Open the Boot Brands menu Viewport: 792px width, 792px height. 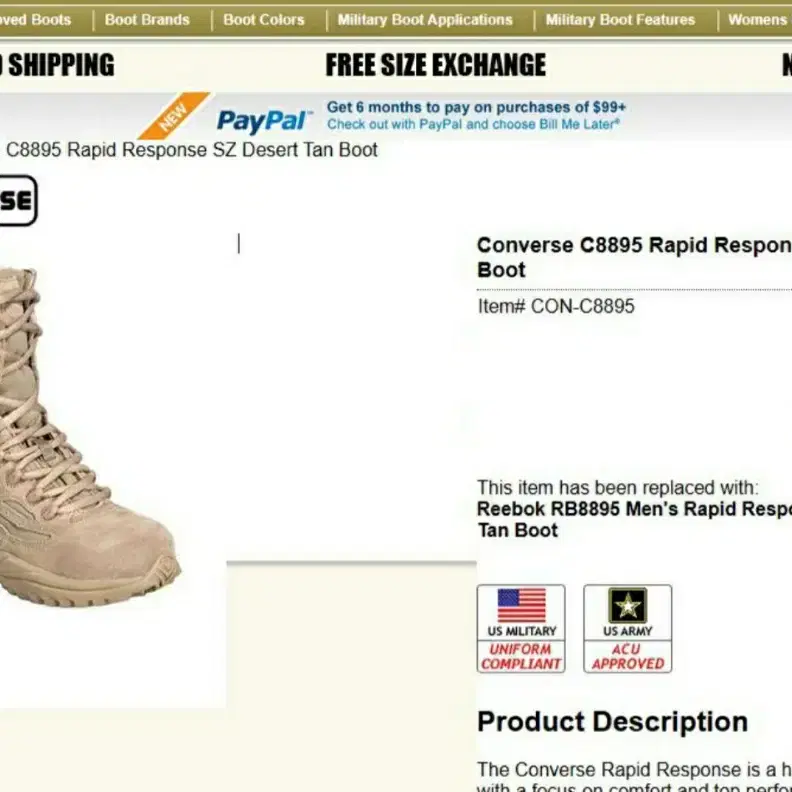147,20
